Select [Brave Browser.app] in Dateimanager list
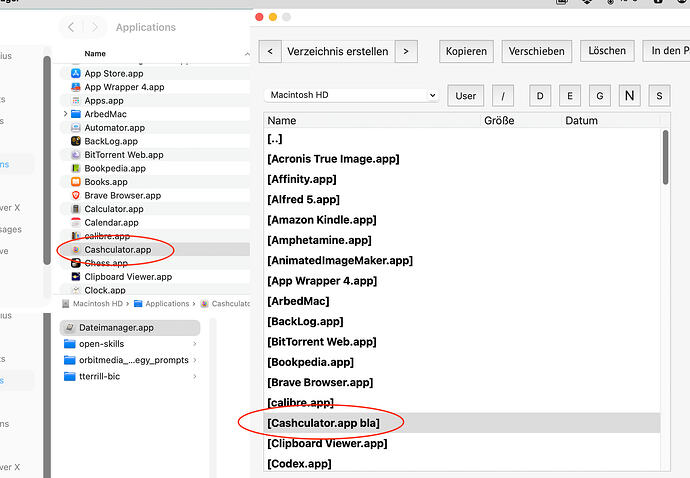This screenshot has width=690, height=478. (x=462, y=382)
